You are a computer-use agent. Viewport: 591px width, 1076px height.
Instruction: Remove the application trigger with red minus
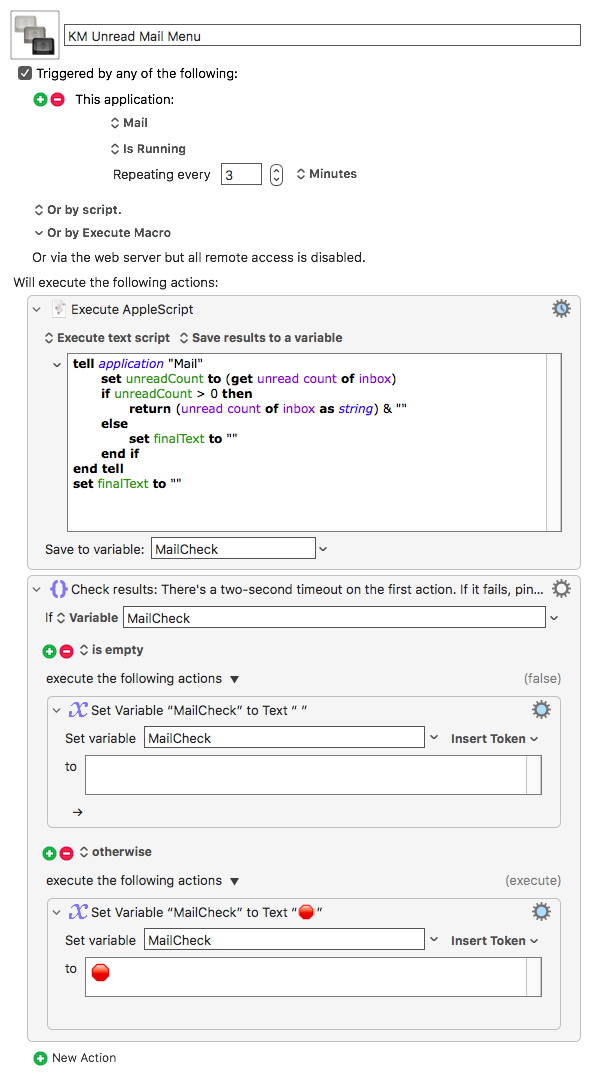(x=58, y=100)
